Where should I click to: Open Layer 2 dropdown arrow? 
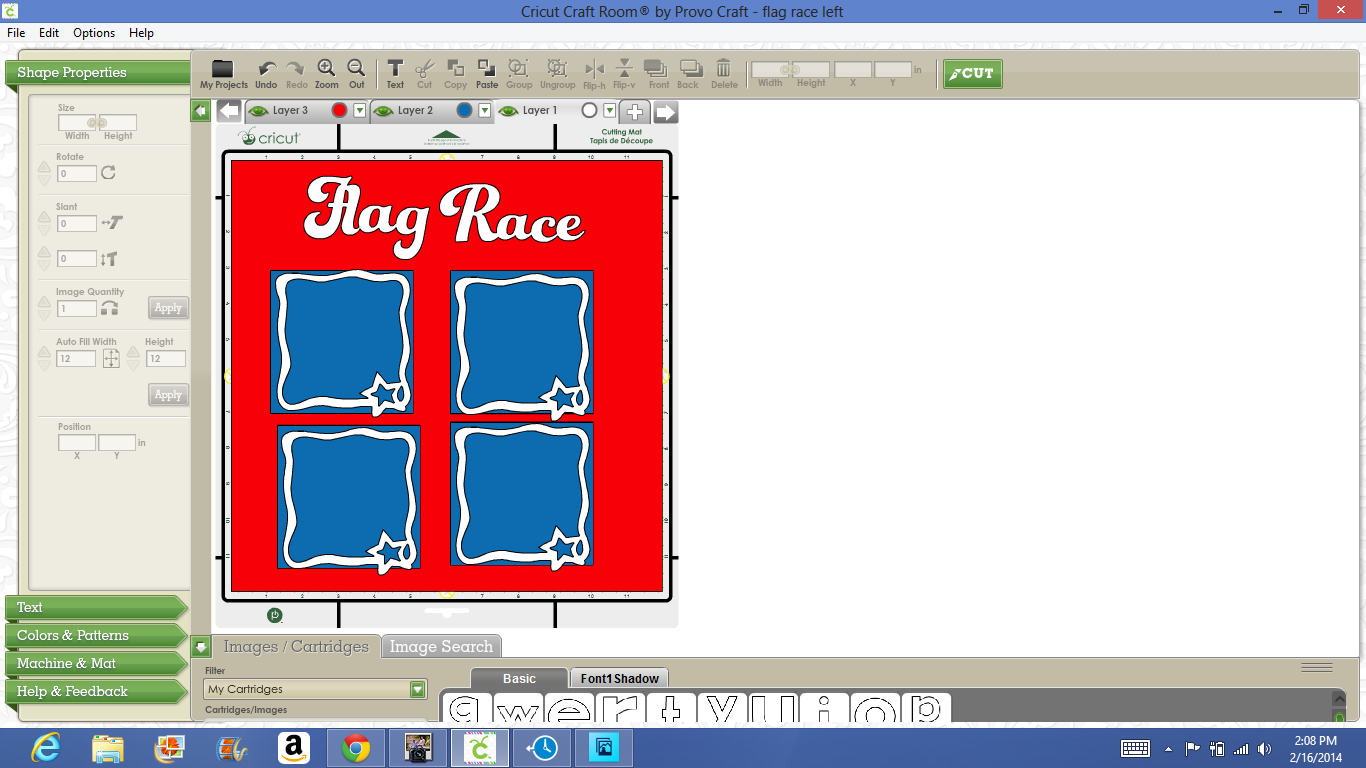485,111
